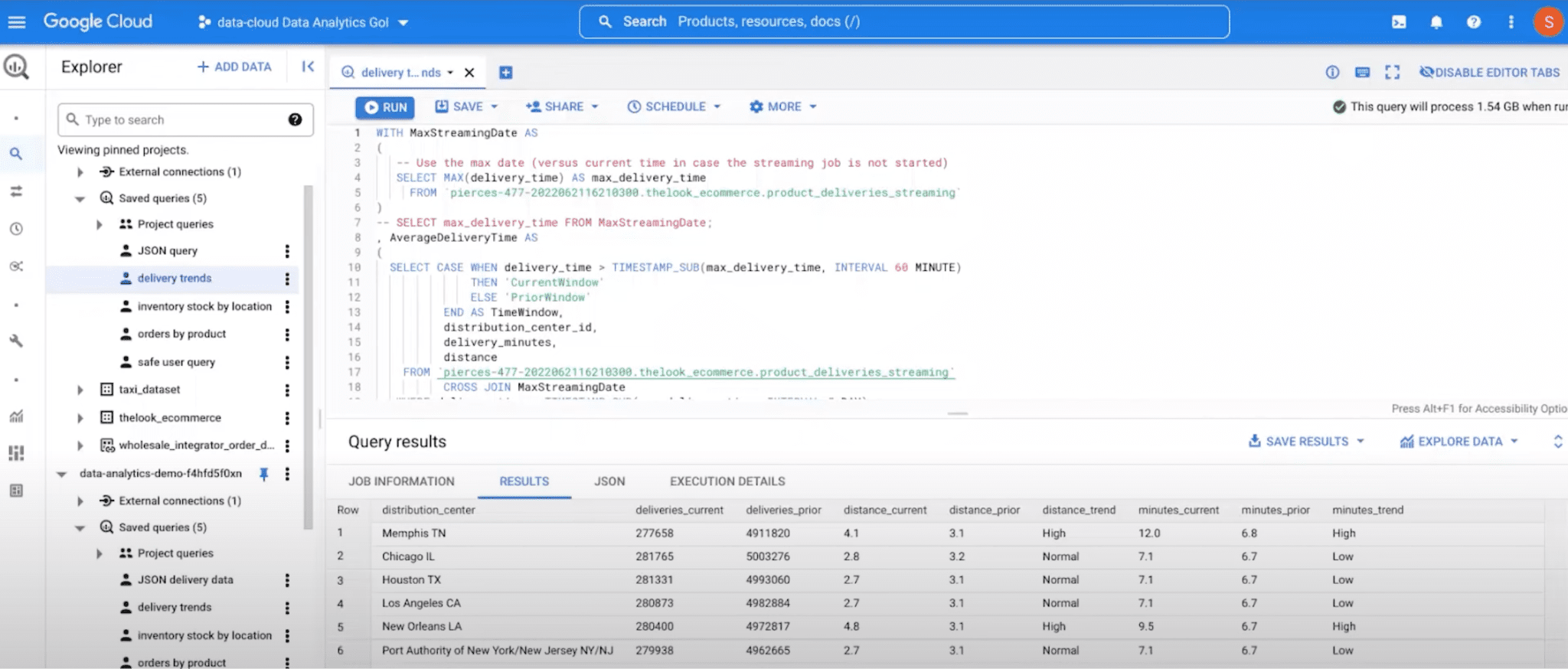Show query info icon

tap(1332, 72)
